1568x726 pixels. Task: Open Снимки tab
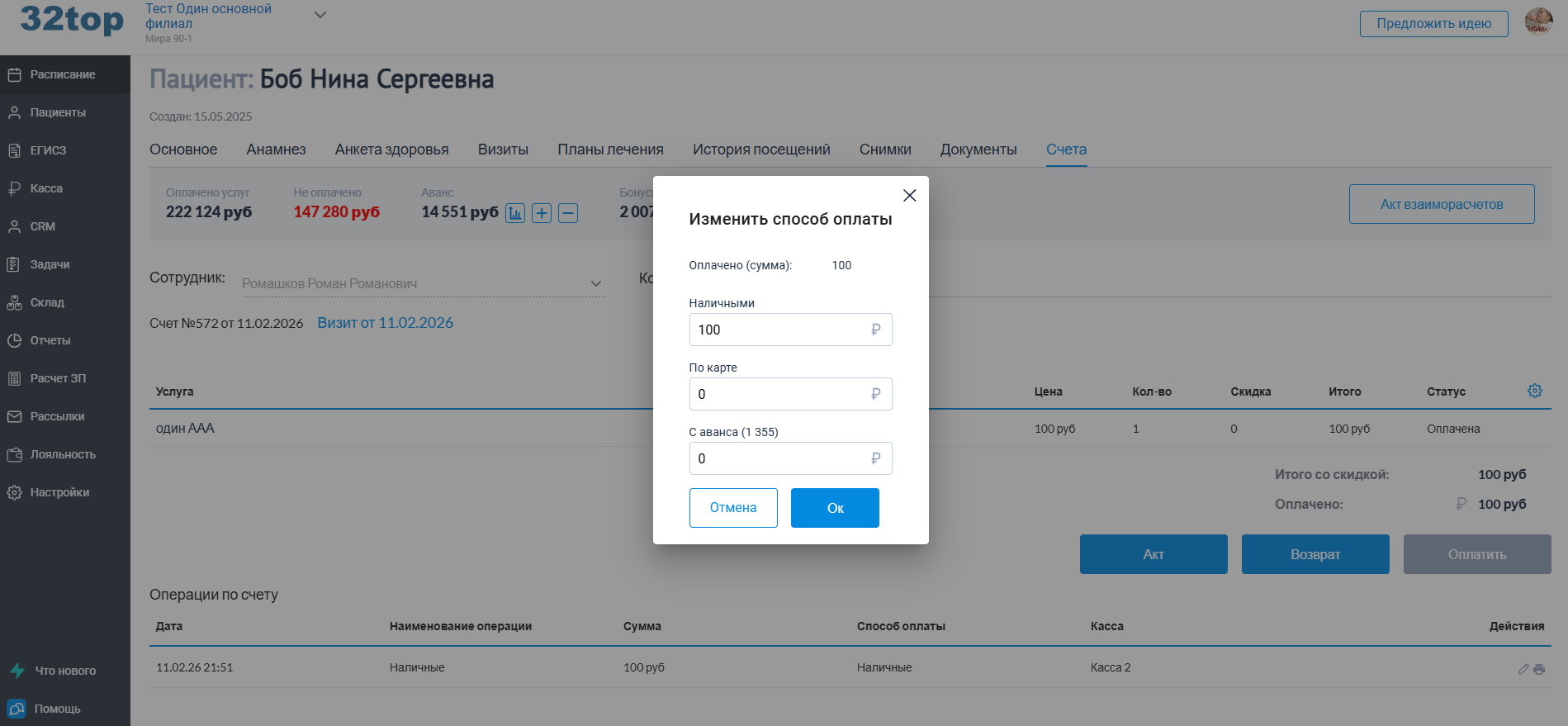(885, 149)
